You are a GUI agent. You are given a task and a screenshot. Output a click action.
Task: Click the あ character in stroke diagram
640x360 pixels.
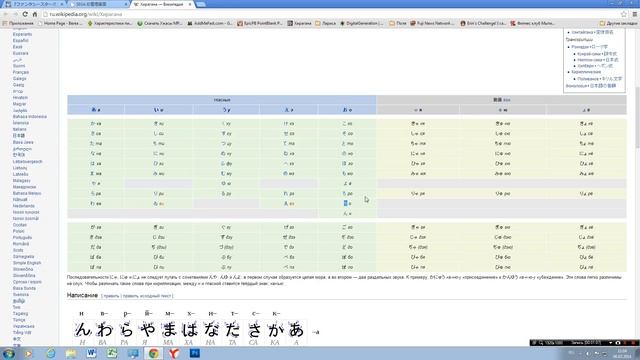(296, 330)
